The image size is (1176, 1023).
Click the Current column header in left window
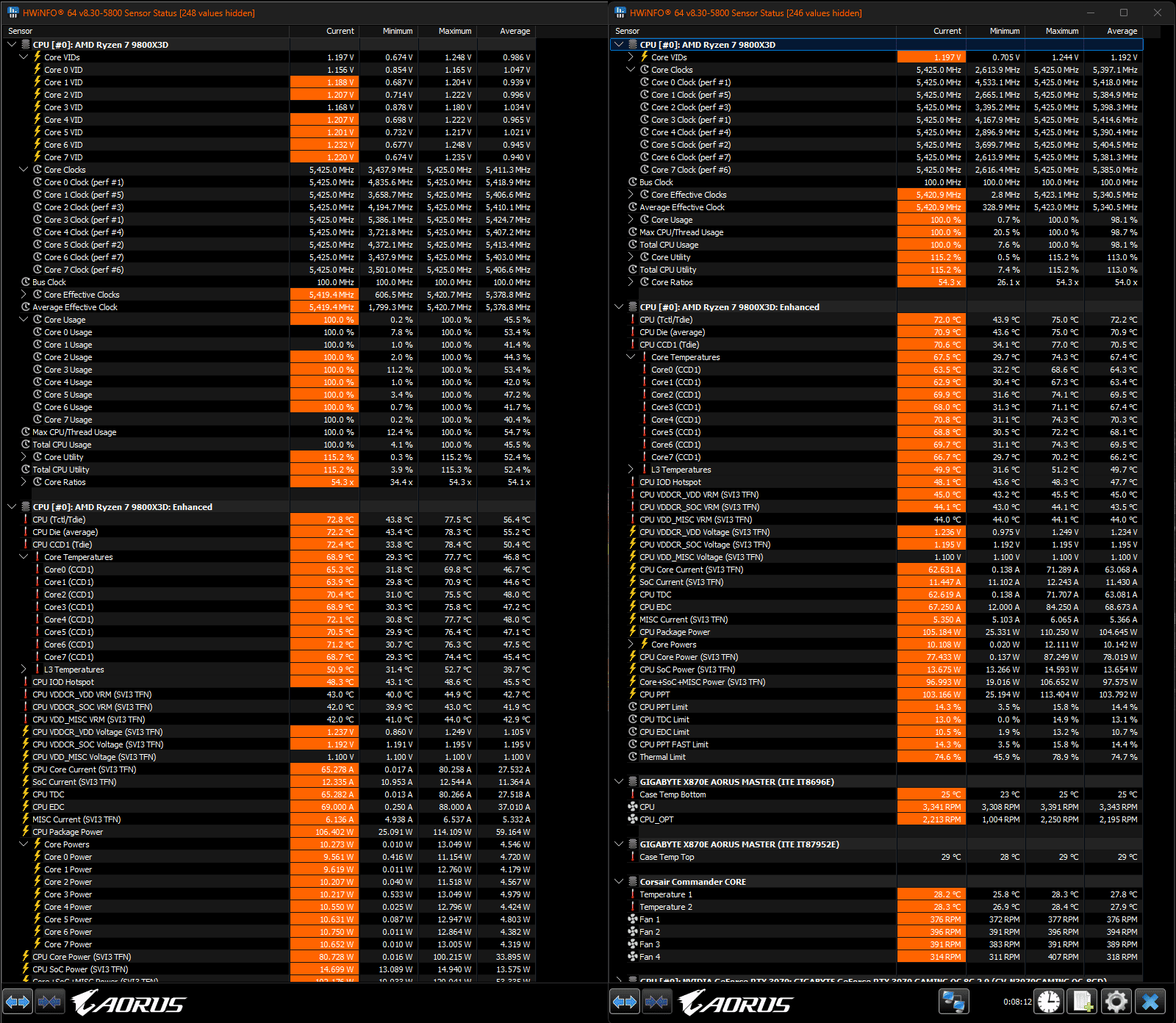pos(324,31)
